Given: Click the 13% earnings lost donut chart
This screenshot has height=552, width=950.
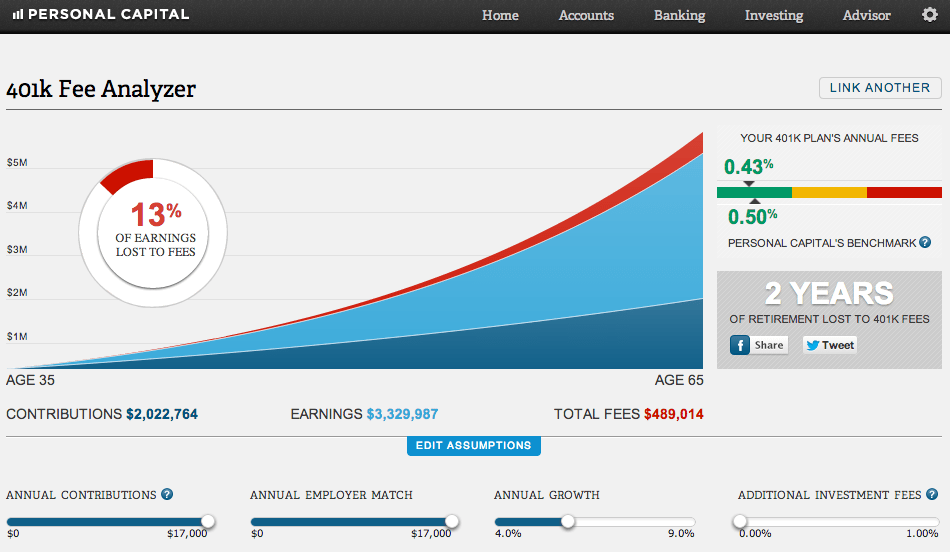Looking at the screenshot, I should pyautogui.click(x=148, y=229).
